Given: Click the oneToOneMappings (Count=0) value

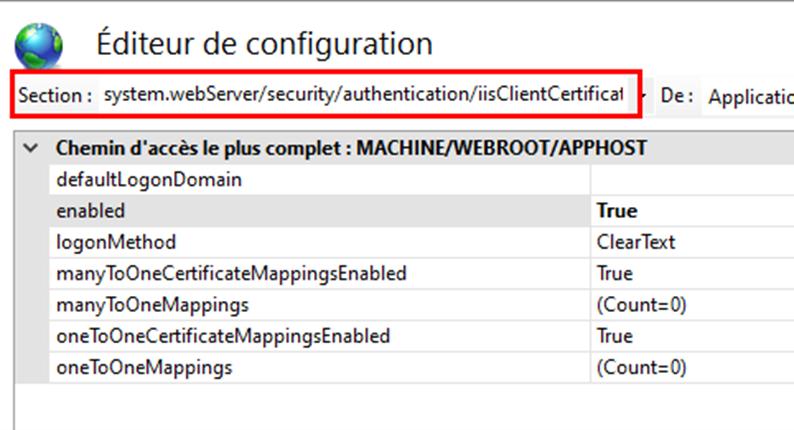Looking at the screenshot, I should [641, 367].
